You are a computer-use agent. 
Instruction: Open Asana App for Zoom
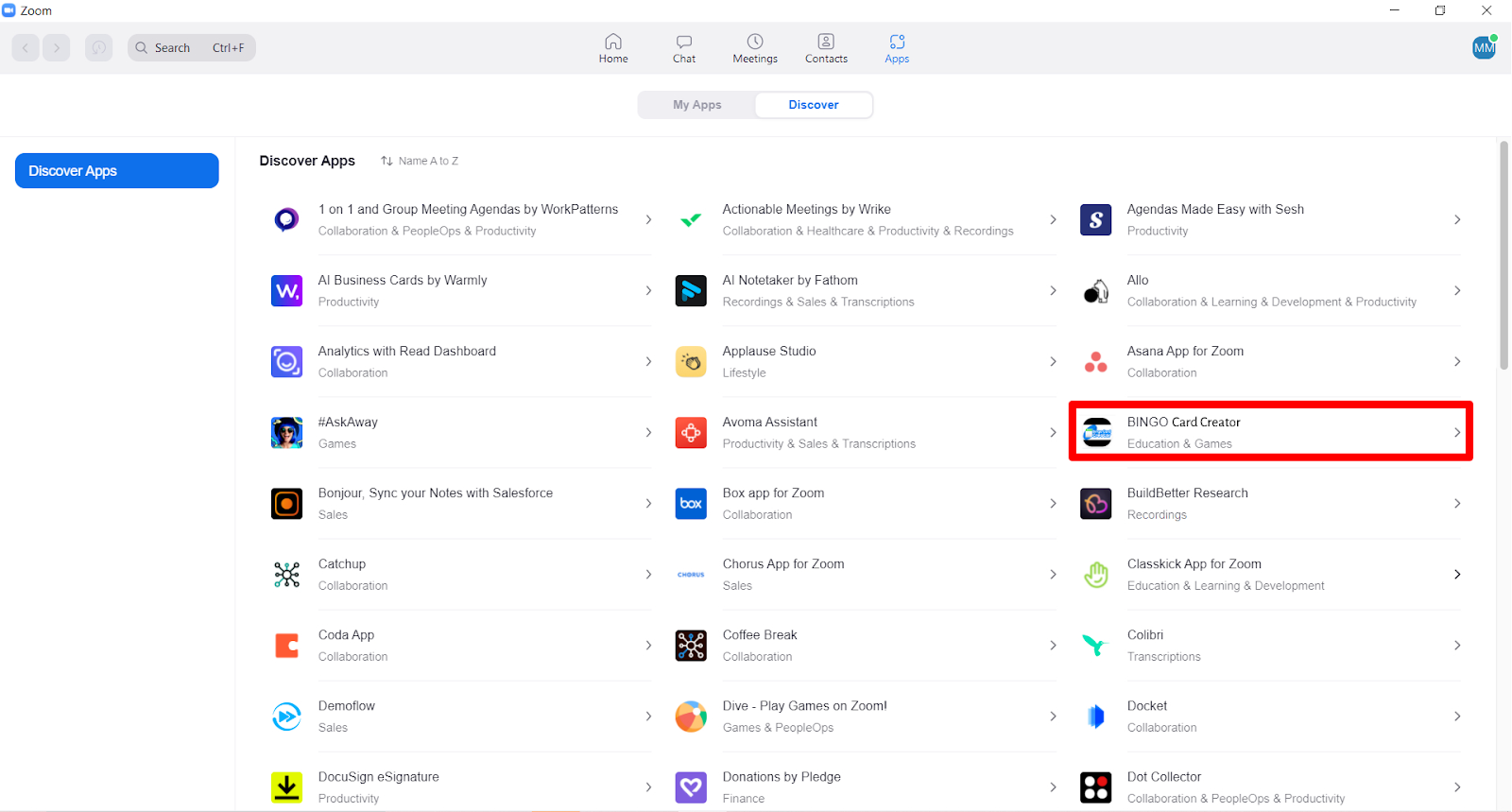click(x=1271, y=362)
